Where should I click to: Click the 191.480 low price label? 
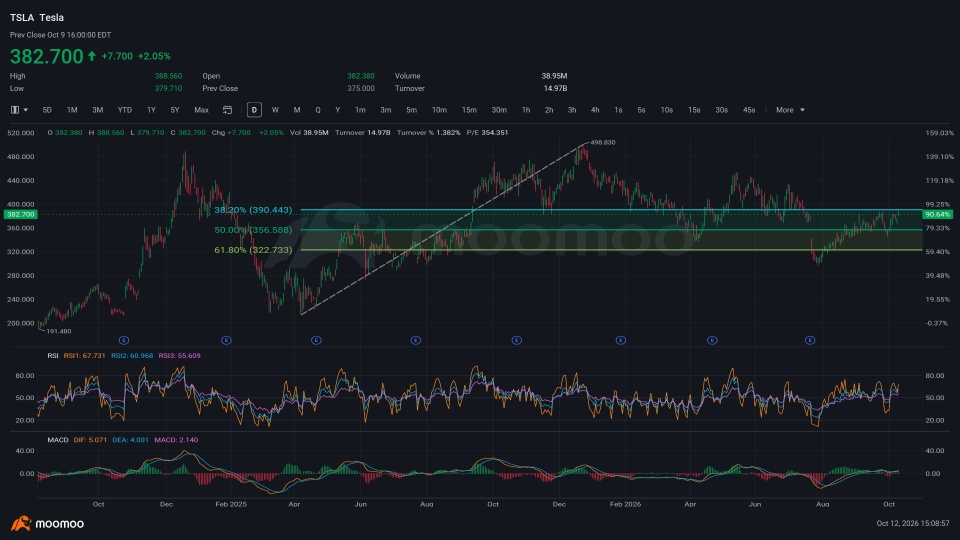[59, 331]
